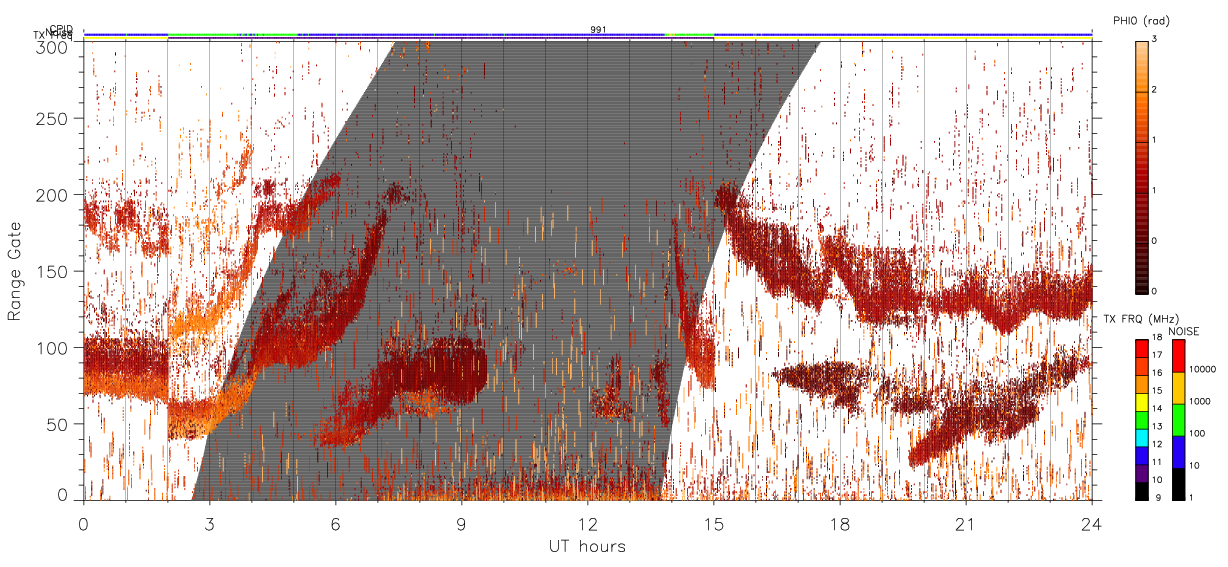Click tick label '15' on the UT hours axis
The width and height of the screenshot is (1228, 567).
tap(713, 523)
